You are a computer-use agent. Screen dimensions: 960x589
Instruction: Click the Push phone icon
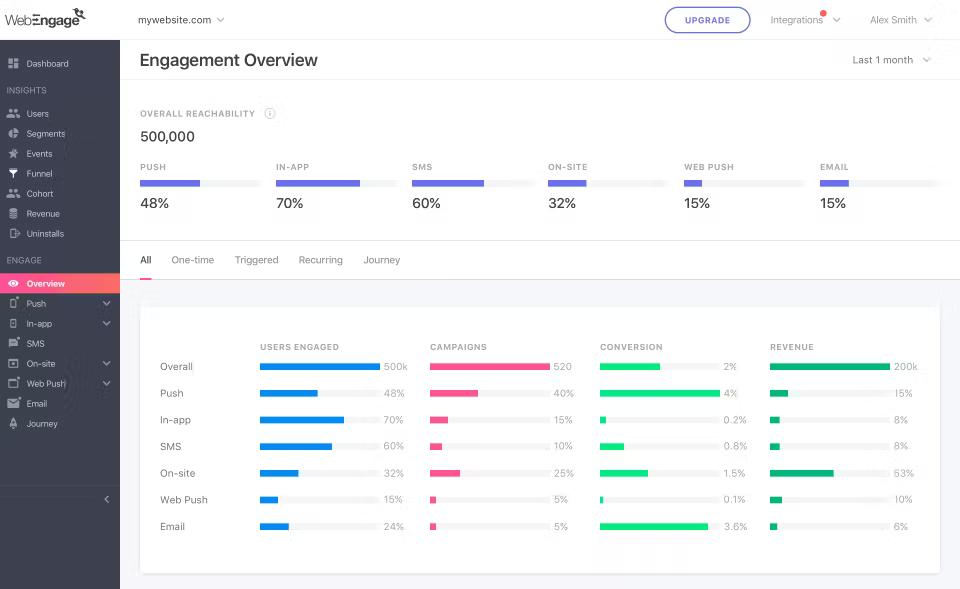point(13,302)
